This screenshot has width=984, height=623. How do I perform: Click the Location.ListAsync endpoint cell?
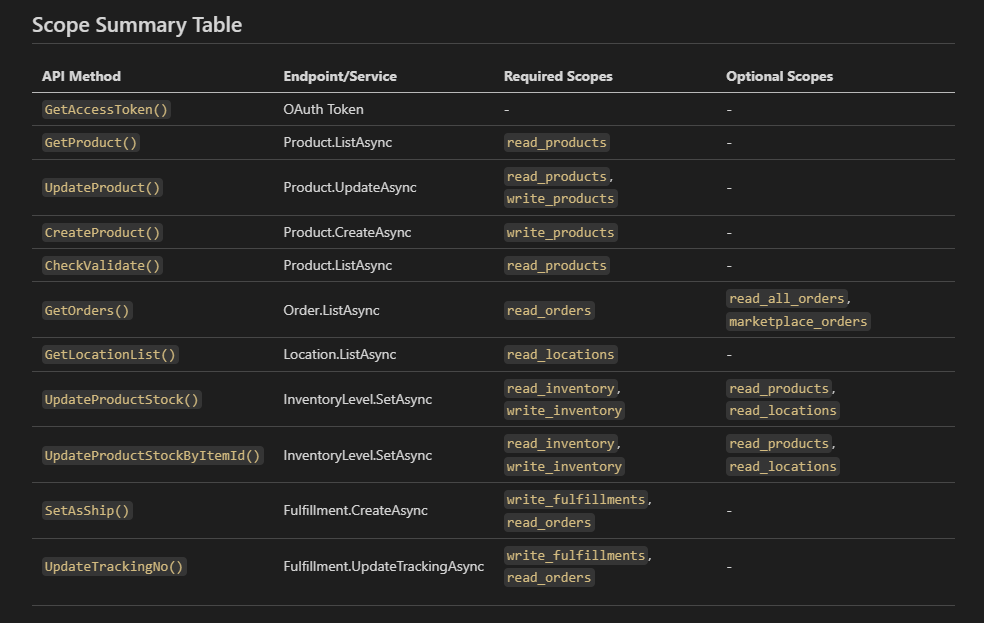point(337,354)
